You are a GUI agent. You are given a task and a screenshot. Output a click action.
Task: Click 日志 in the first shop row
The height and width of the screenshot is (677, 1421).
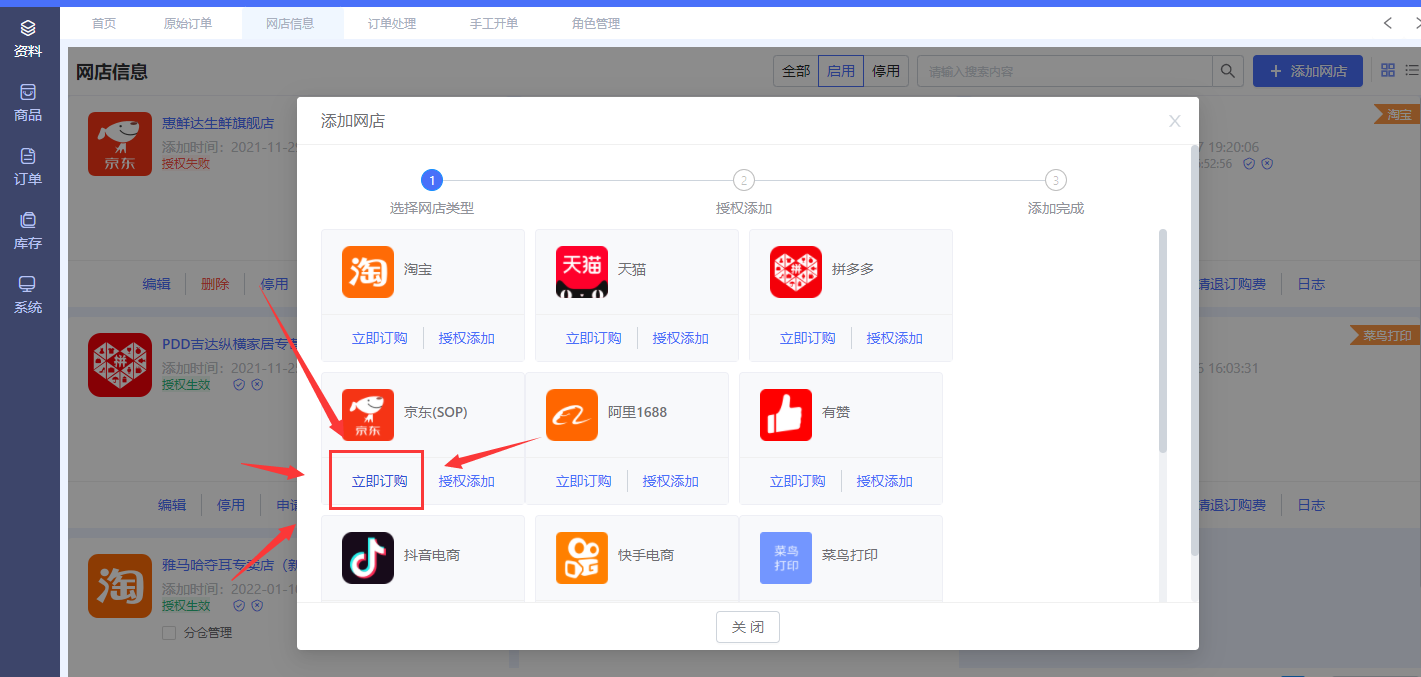1311,284
